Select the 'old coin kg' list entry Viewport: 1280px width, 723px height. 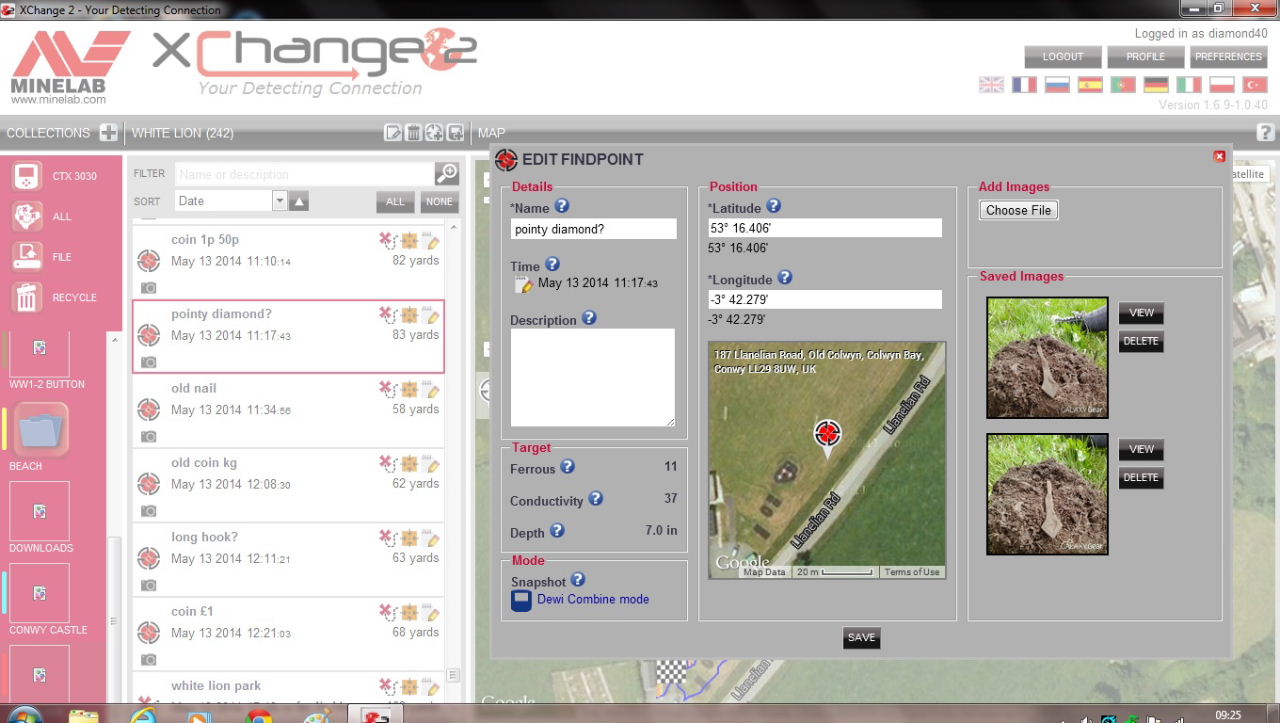click(x=288, y=485)
